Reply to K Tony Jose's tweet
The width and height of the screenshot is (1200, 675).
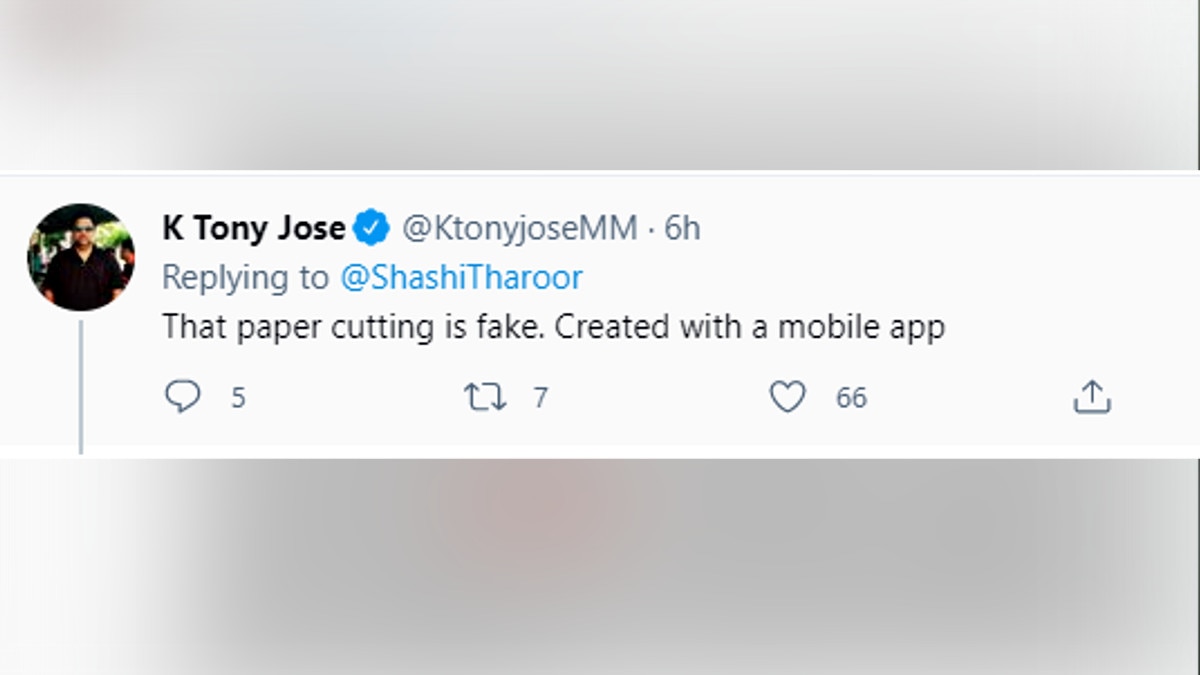(182, 398)
